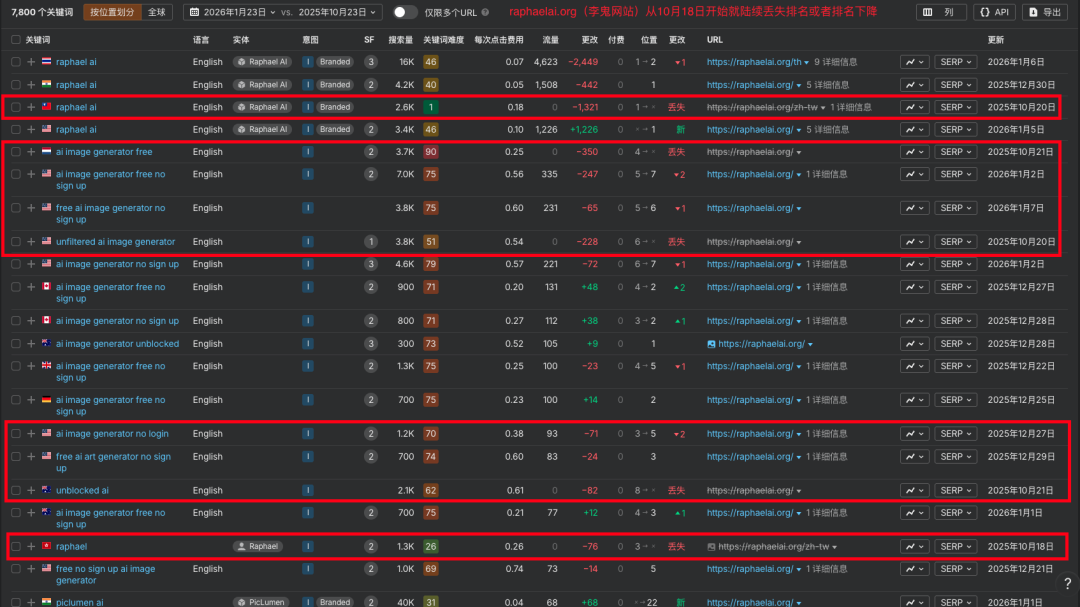Open SERP dropdown for ai image generator free

(955, 152)
